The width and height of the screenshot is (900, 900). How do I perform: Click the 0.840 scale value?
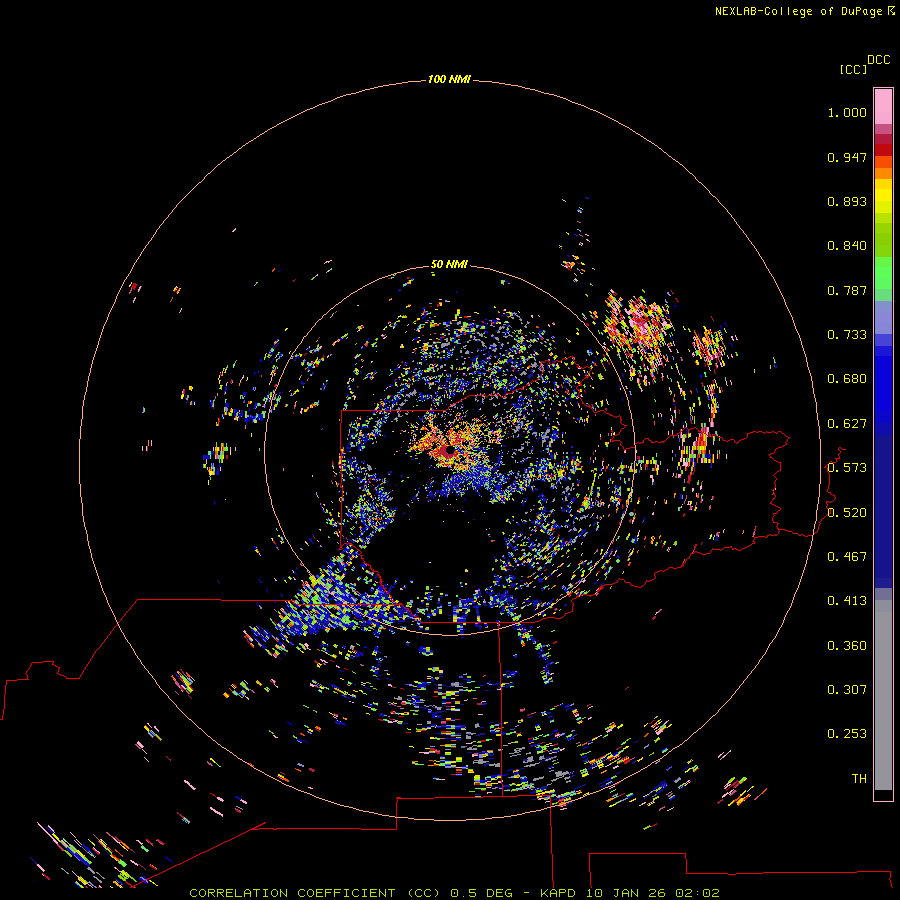tap(847, 246)
